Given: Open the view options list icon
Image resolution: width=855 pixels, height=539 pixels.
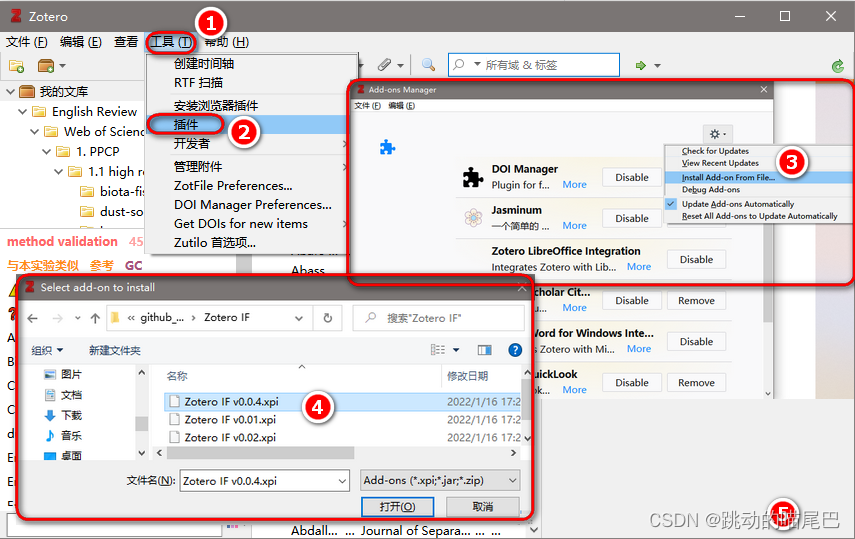Looking at the screenshot, I should tap(438, 350).
